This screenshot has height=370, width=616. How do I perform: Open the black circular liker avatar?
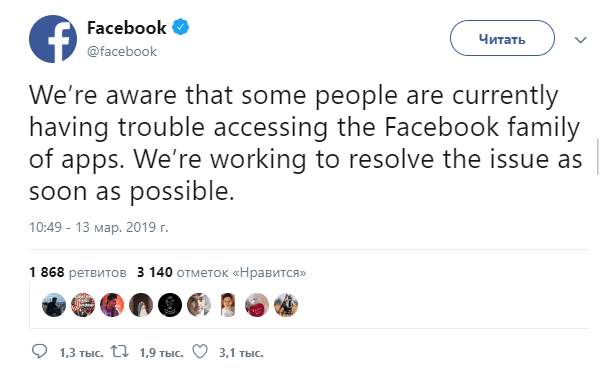point(170,305)
